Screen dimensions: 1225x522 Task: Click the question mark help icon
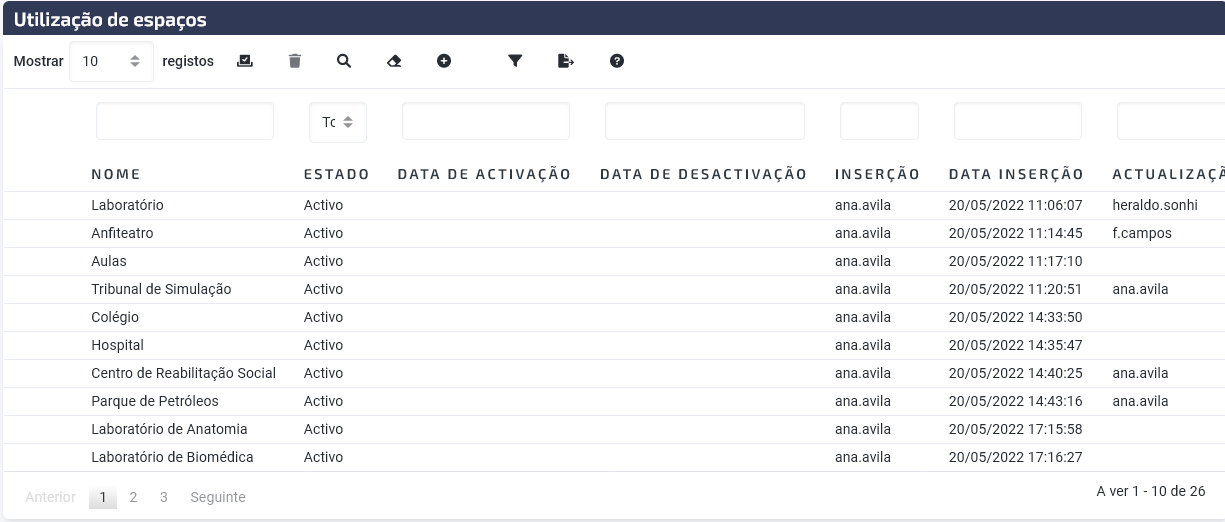pyautogui.click(x=617, y=61)
